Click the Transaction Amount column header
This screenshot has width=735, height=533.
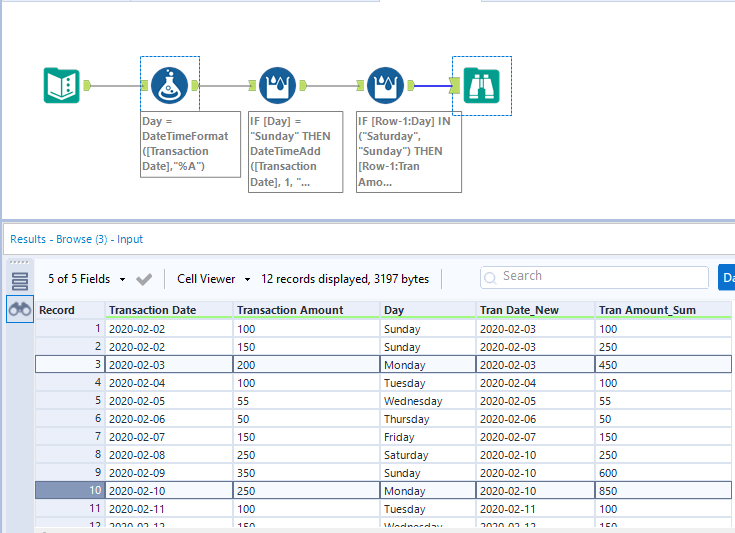pos(306,310)
